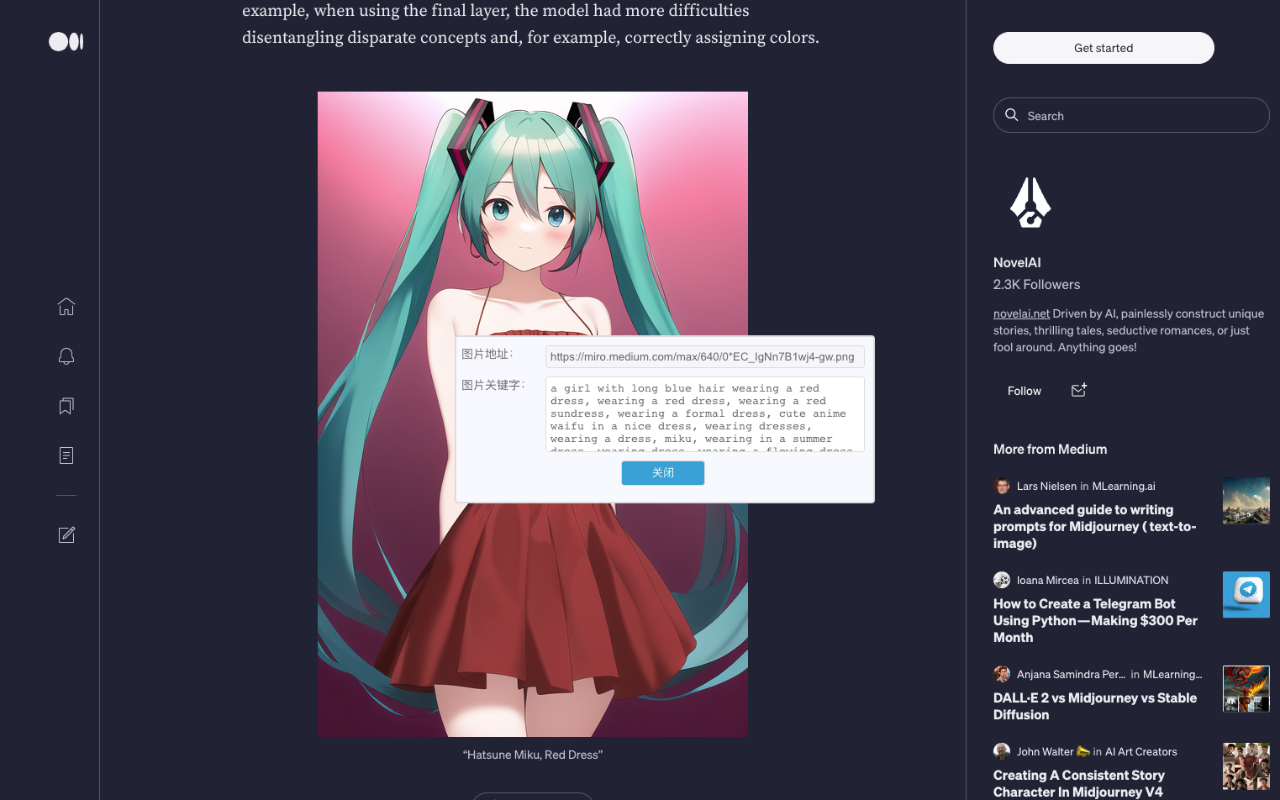Go to Home via sidebar house icon
The width and height of the screenshot is (1280, 800).
point(66,307)
